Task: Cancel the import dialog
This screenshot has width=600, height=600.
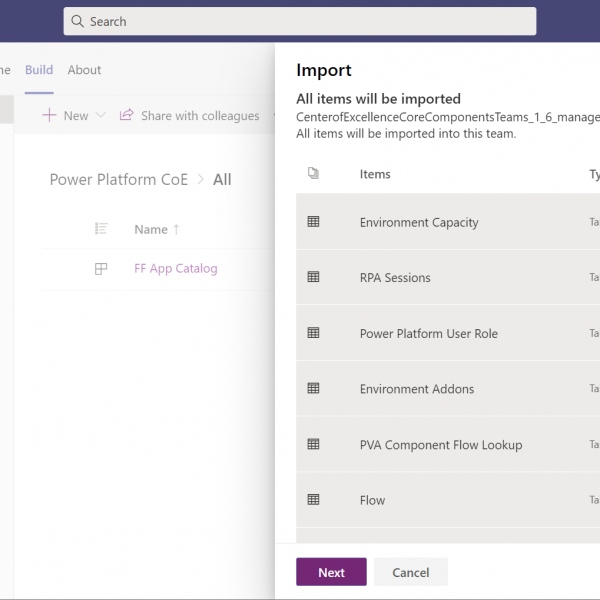Action: point(411,572)
